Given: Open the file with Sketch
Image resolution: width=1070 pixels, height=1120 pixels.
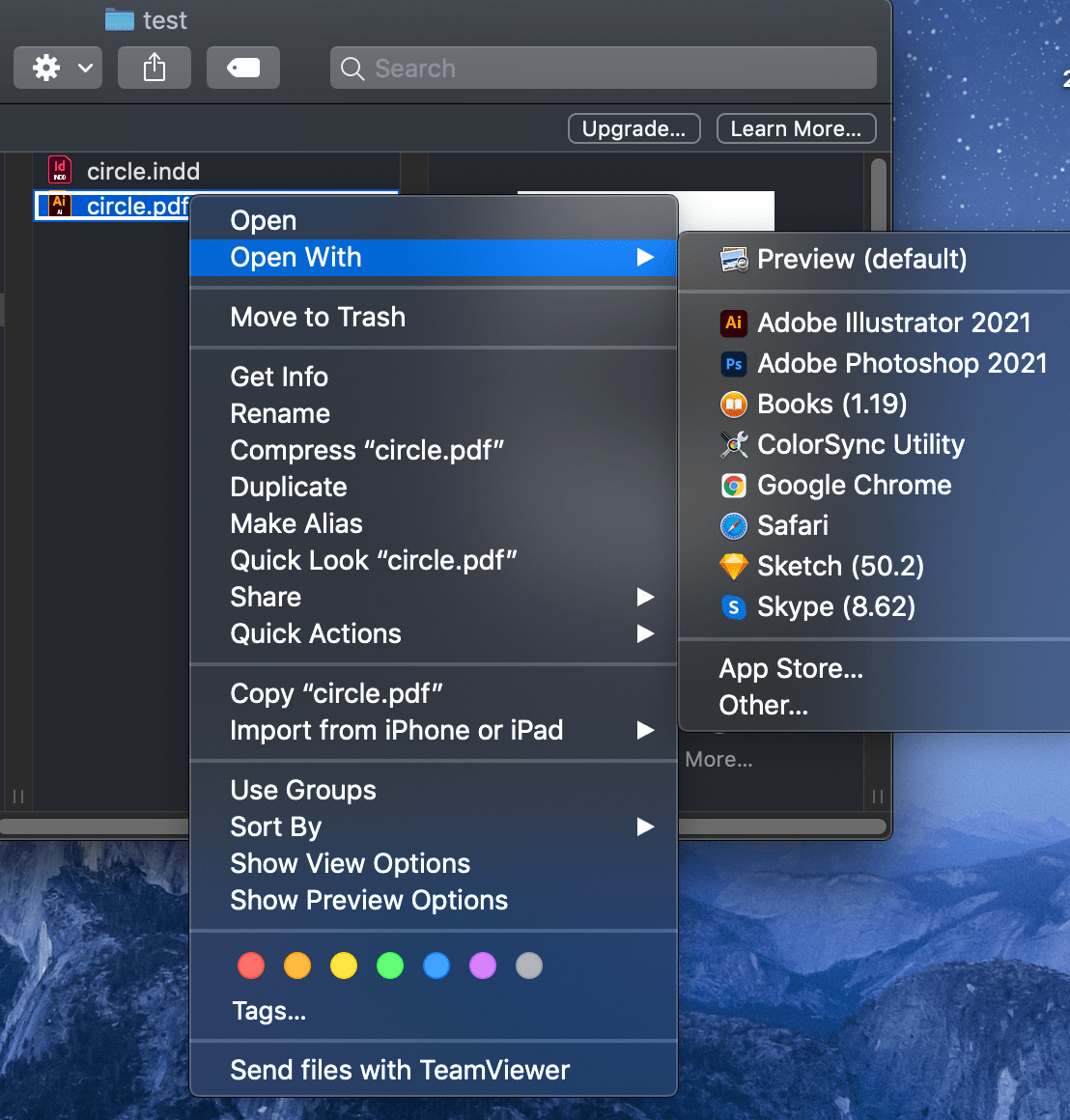Looking at the screenshot, I should click(x=820, y=566).
